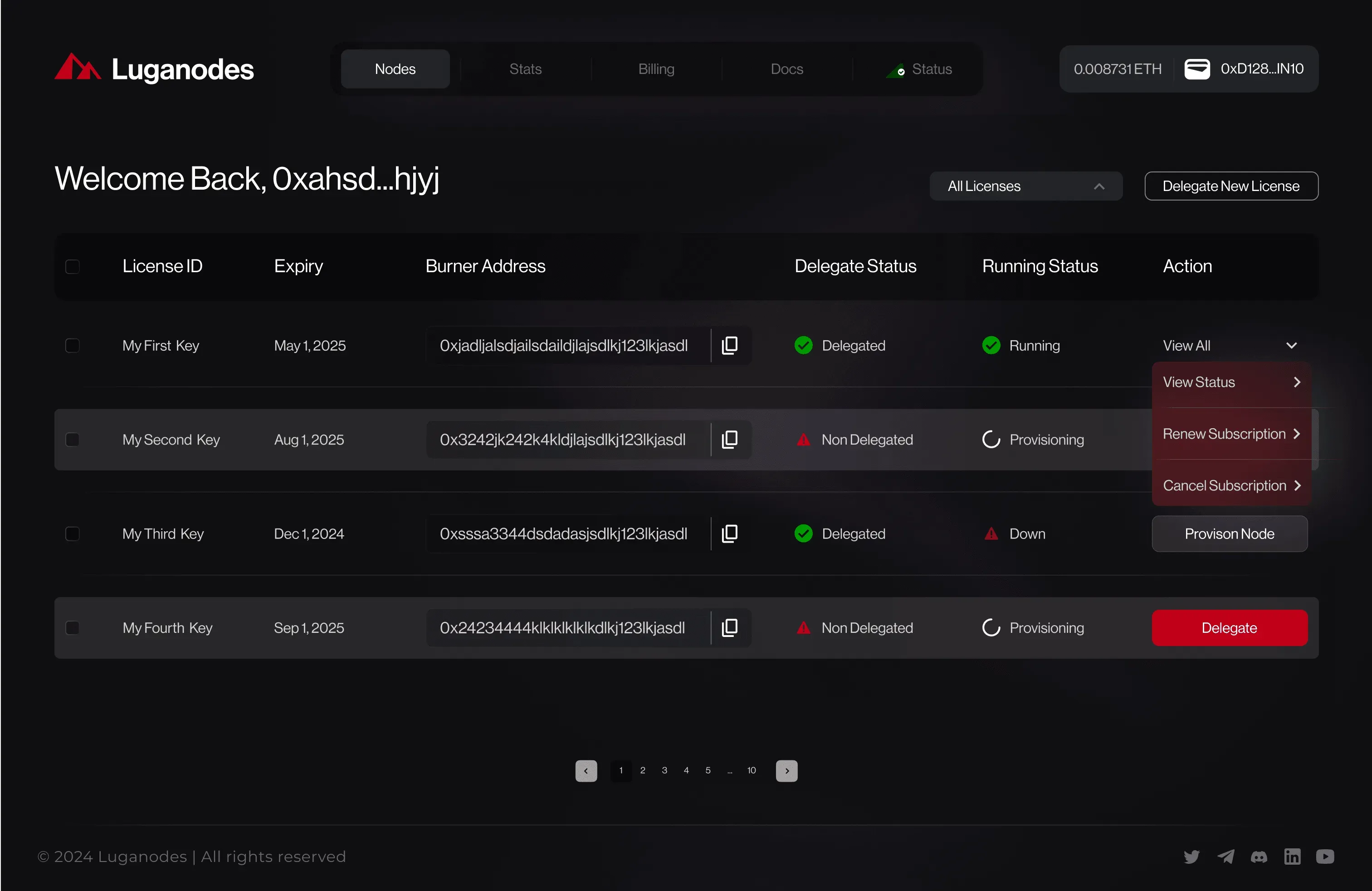Click red Non Delegated icon for My Fourth Key
Screen dimensions: 1372x891
[x=803, y=627]
